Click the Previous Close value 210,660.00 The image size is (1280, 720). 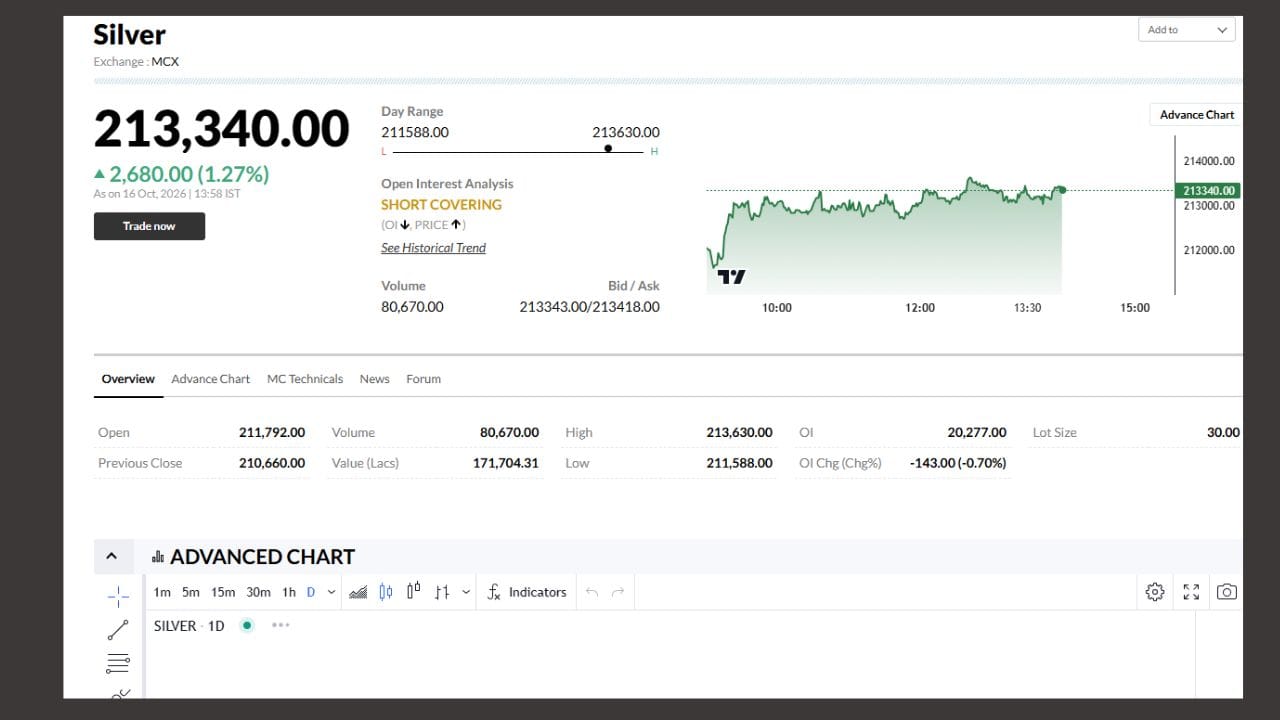(x=272, y=463)
